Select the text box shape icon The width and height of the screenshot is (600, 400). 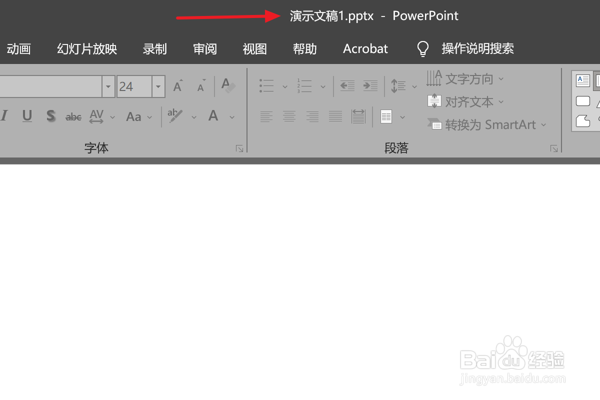pos(583,80)
